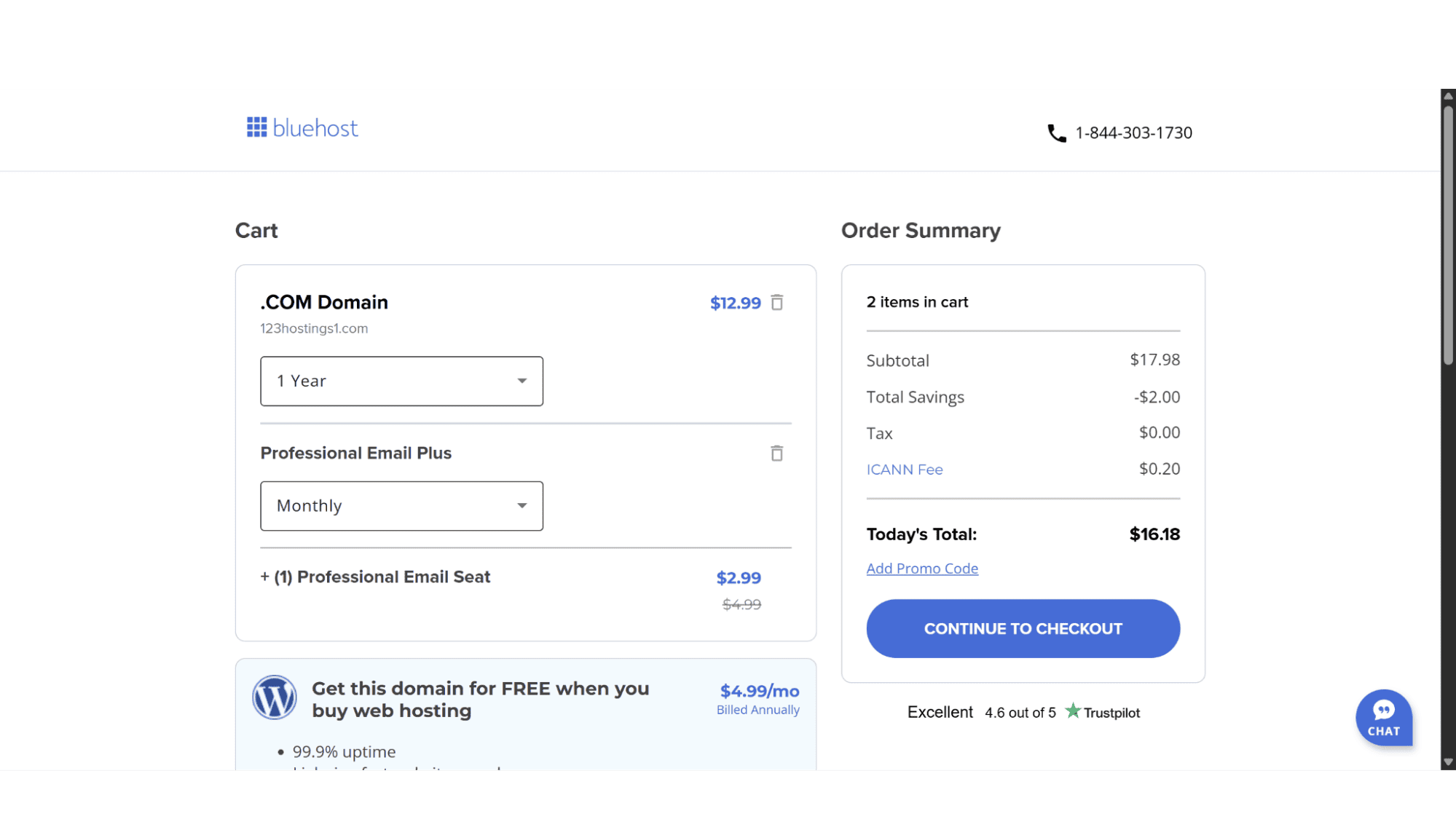Click the 123hostings1.com domain name text
The image size is (1456, 819).
[x=314, y=328]
